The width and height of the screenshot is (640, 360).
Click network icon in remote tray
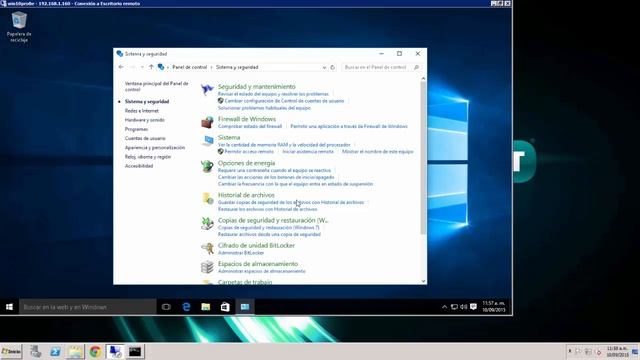(x=454, y=307)
